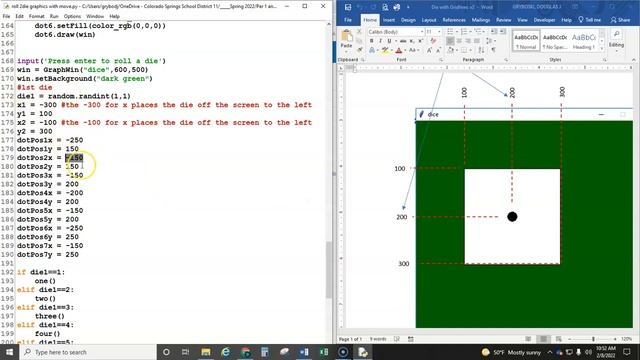
Task: Select the Heading 1 style
Action: pos(583,40)
